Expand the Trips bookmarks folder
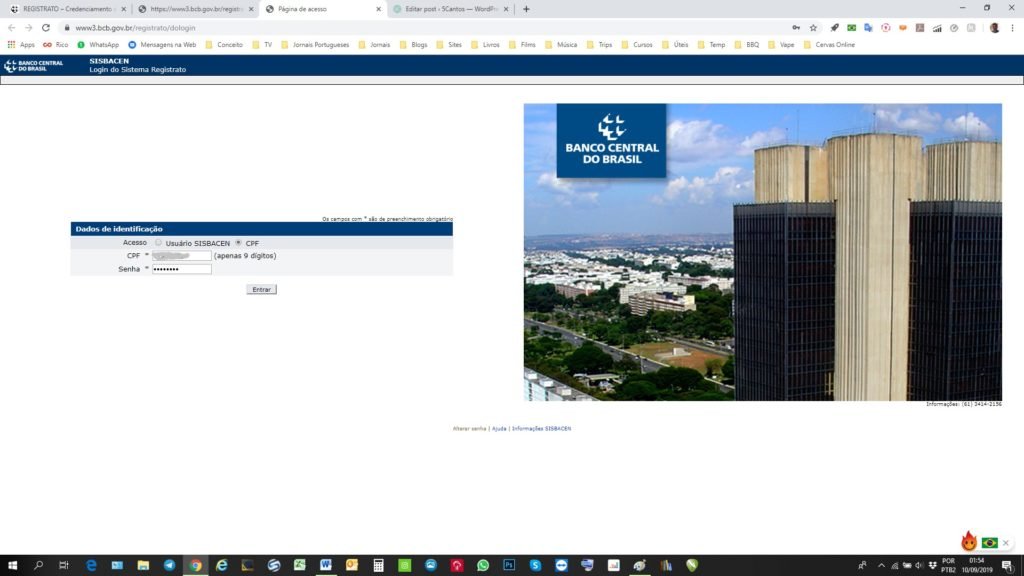Image resolution: width=1024 pixels, height=576 pixels. pyautogui.click(x=599, y=44)
